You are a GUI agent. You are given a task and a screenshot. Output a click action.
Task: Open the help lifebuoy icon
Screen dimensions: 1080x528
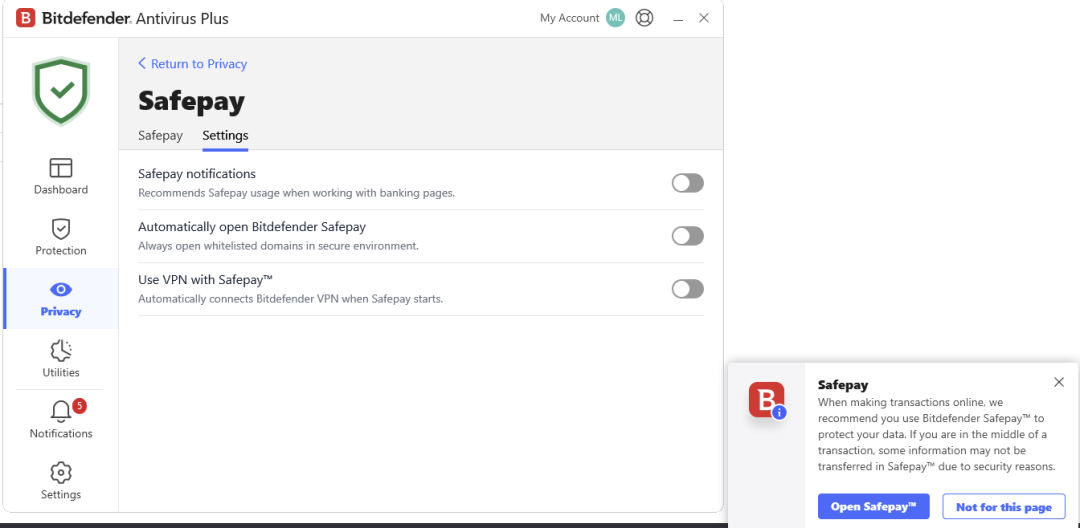coord(644,18)
